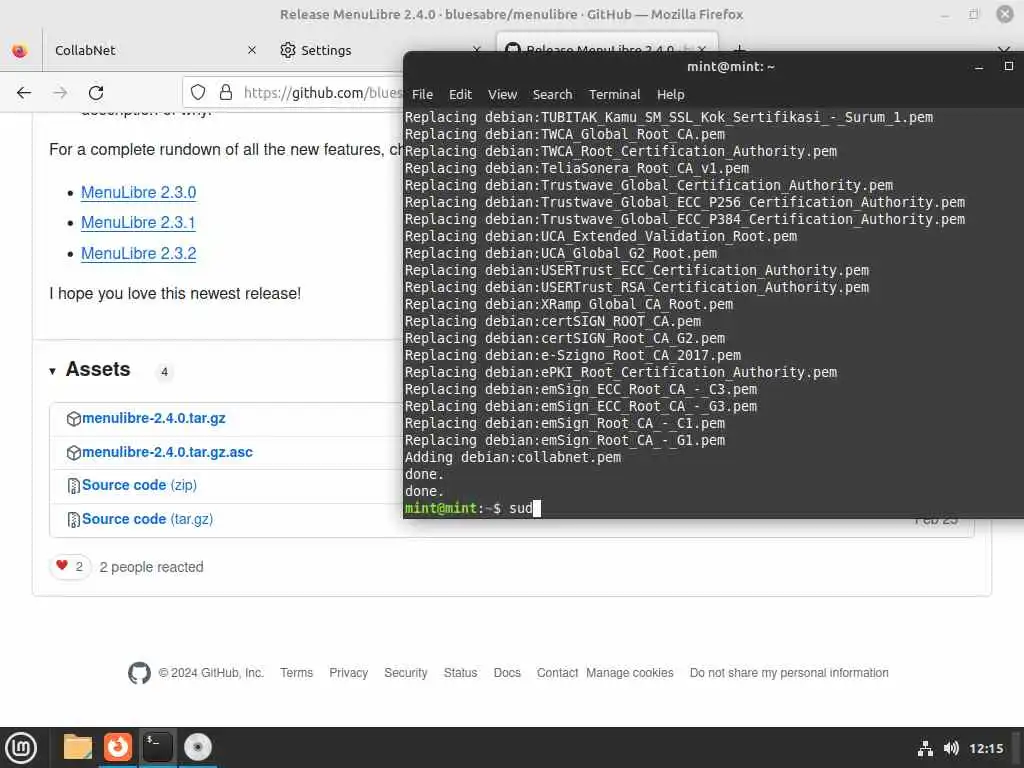Go back in Firefox history
Screen dimensions: 1024x768
pyautogui.click(x=24, y=93)
